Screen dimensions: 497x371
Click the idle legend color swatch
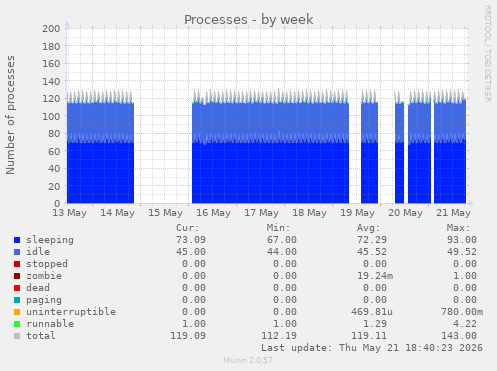pyautogui.click(x=17, y=252)
